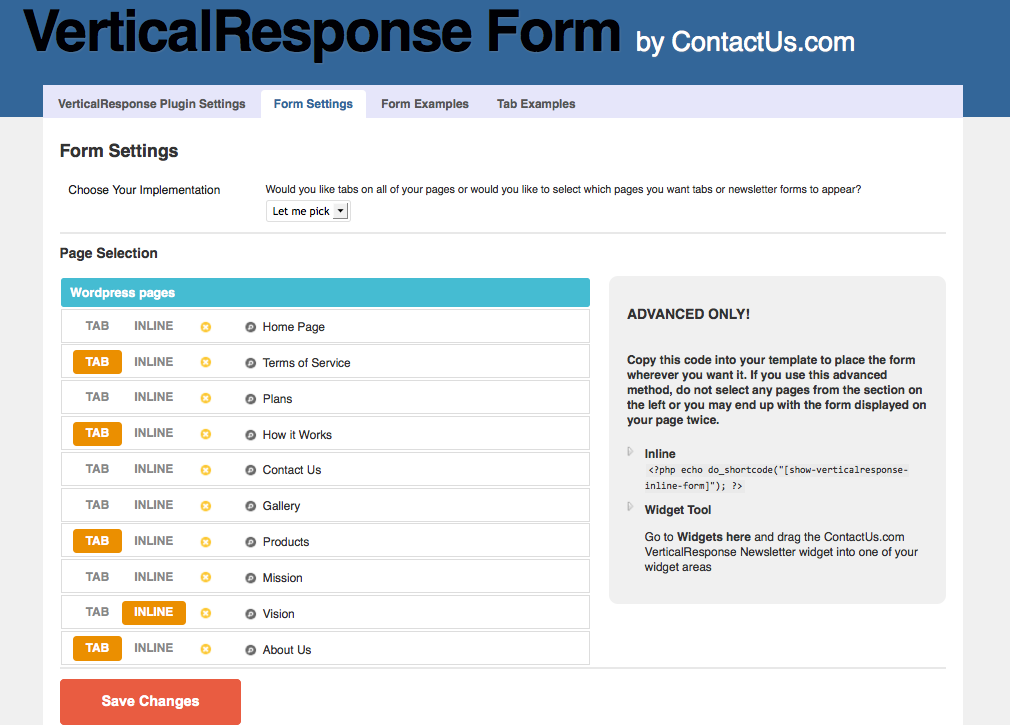Click the gray page icon beside Contact Us

[x=250, y=470]
